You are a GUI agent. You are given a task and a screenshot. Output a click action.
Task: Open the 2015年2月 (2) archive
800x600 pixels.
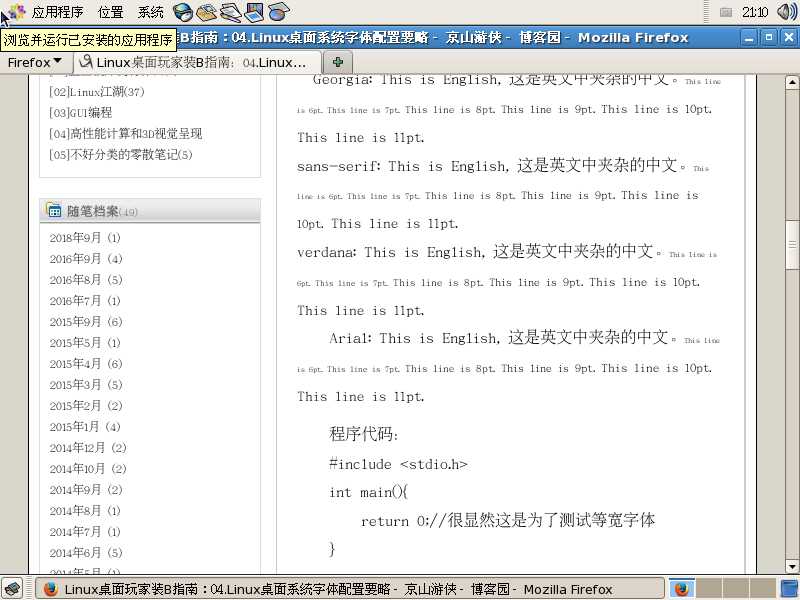(x=86, y=406)
